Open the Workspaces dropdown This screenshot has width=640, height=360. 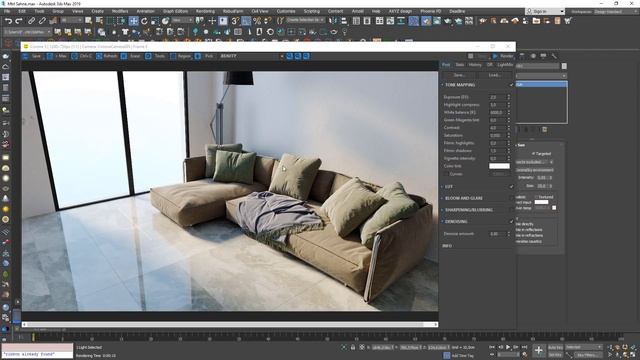pyautogui.click(x=616, y=11)
